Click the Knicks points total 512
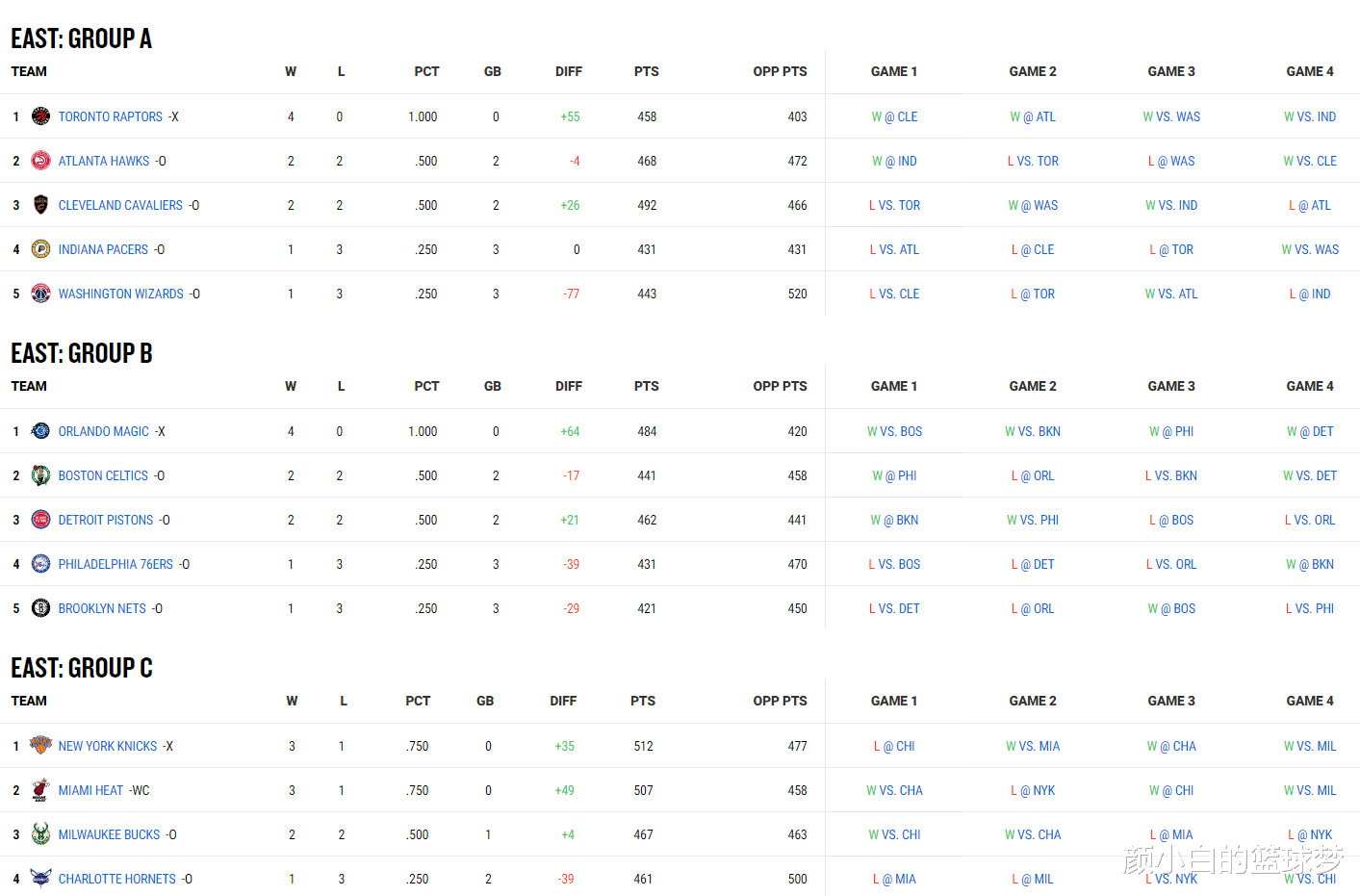Image resolution: width=1360 pixels, height=896 pixels. click(x=644, y=746)
